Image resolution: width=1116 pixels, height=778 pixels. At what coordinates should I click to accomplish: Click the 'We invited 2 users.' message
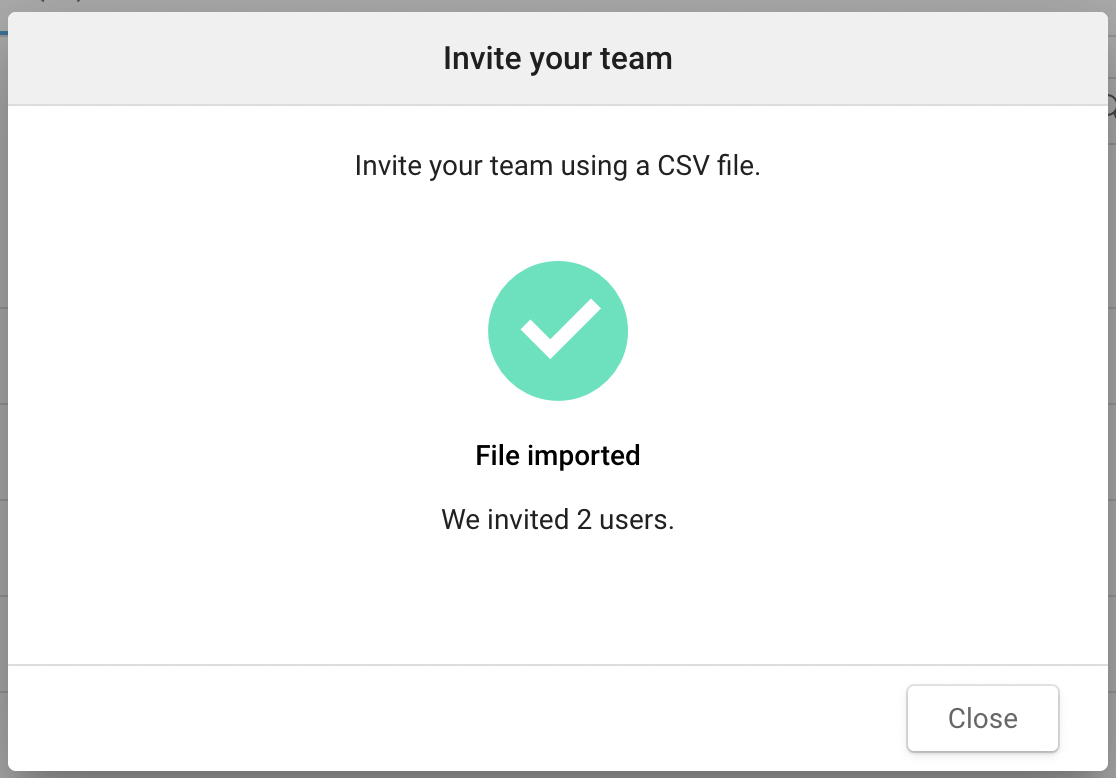click(558, 520)
